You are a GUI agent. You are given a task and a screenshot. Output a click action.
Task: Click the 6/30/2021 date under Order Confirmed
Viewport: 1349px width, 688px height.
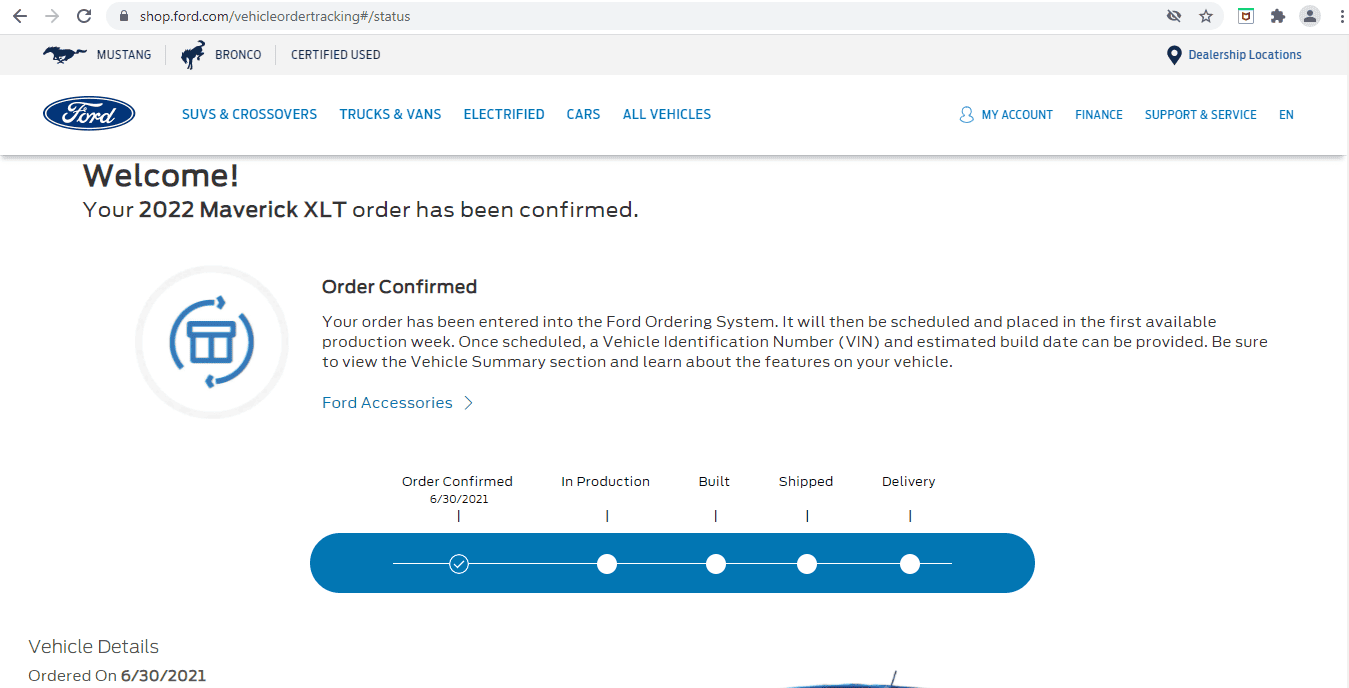point(459,498)
